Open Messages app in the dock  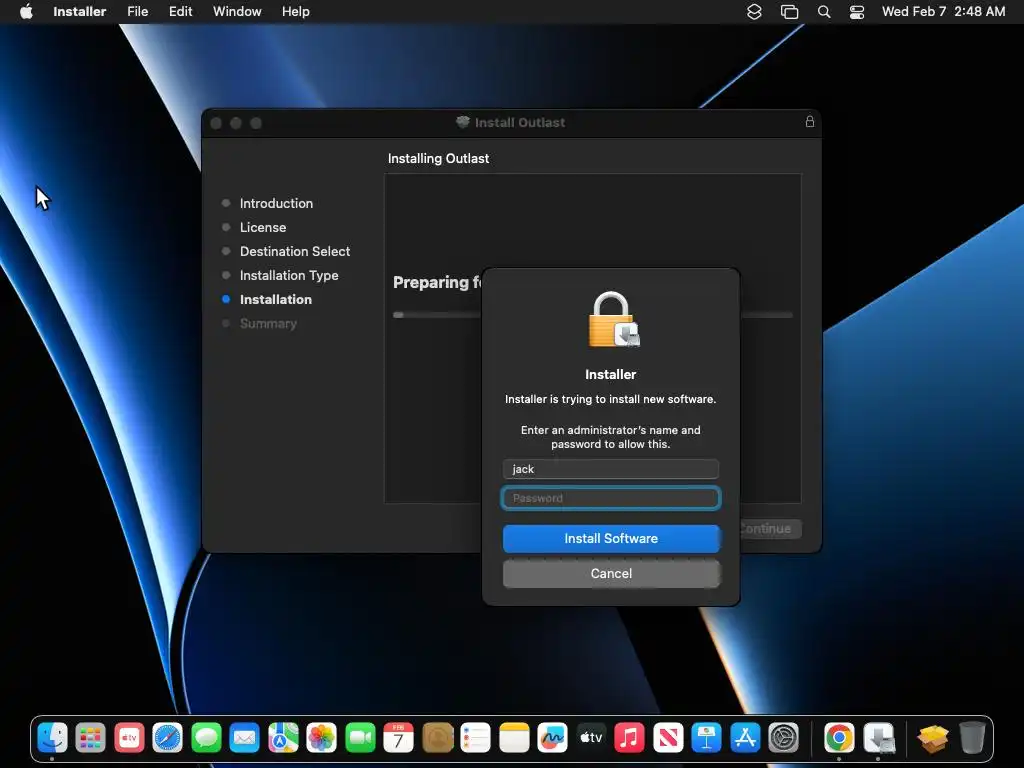coord(206,738)
